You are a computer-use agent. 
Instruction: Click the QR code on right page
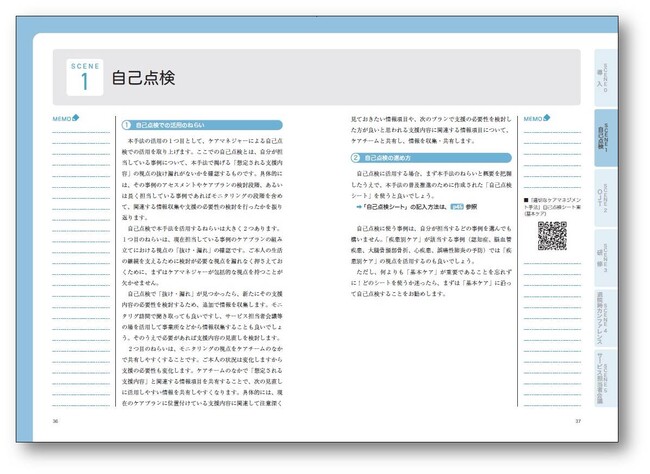552,236
